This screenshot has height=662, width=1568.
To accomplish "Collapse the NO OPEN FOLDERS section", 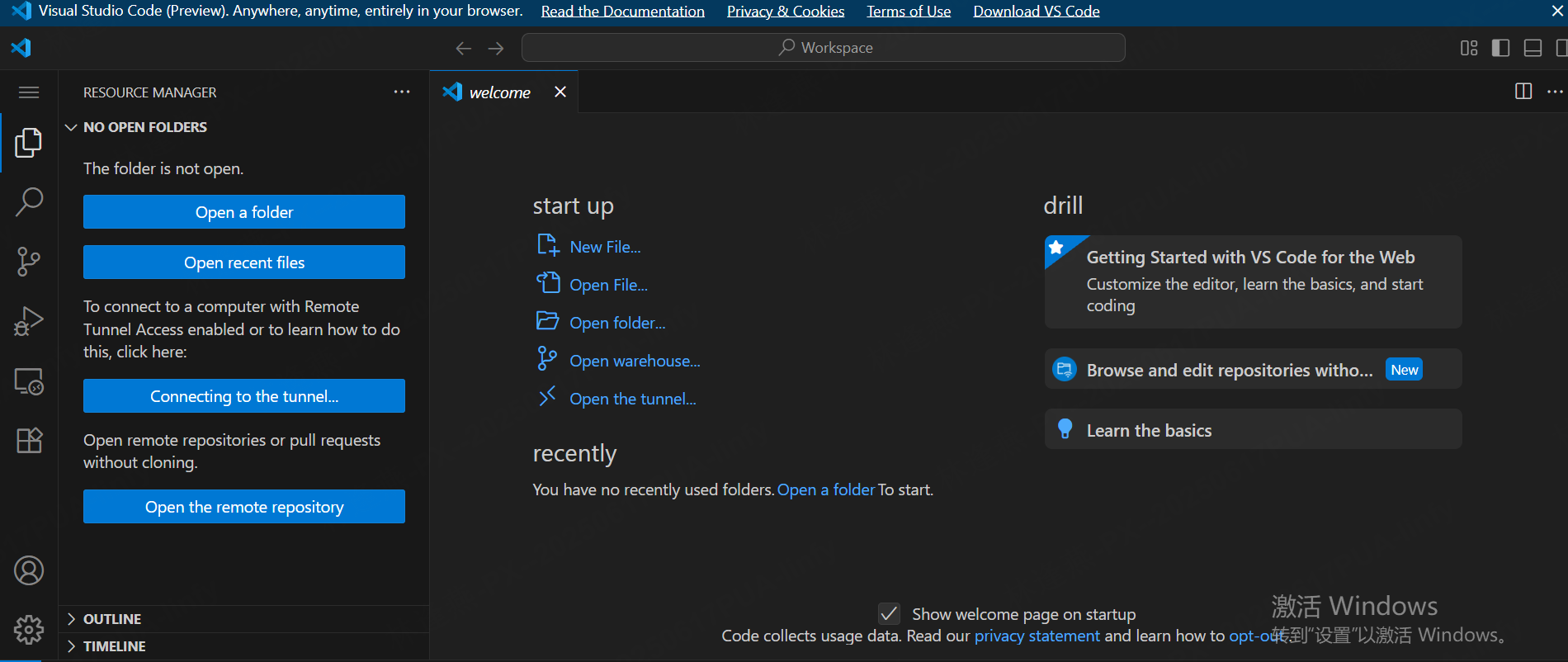I will (71, 127).
